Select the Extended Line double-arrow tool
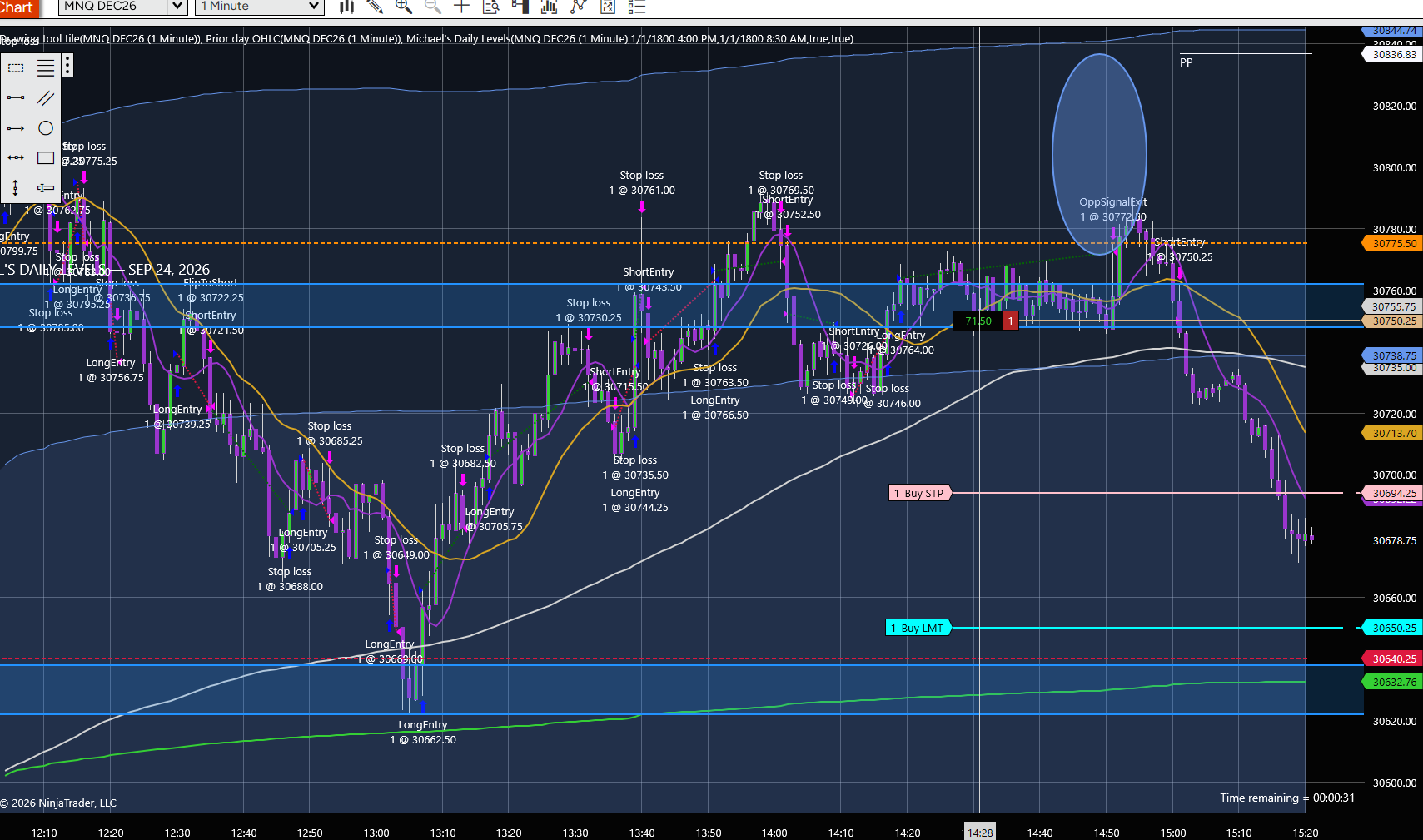Viewport: 1423px width, 840px height. click(x=16, y=157)
